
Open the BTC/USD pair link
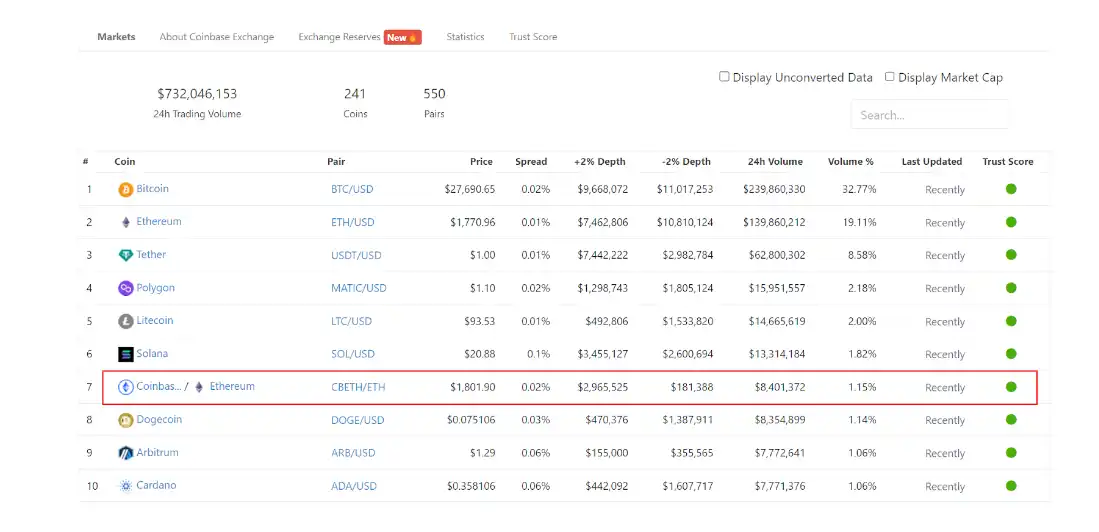tap(351, 189)
